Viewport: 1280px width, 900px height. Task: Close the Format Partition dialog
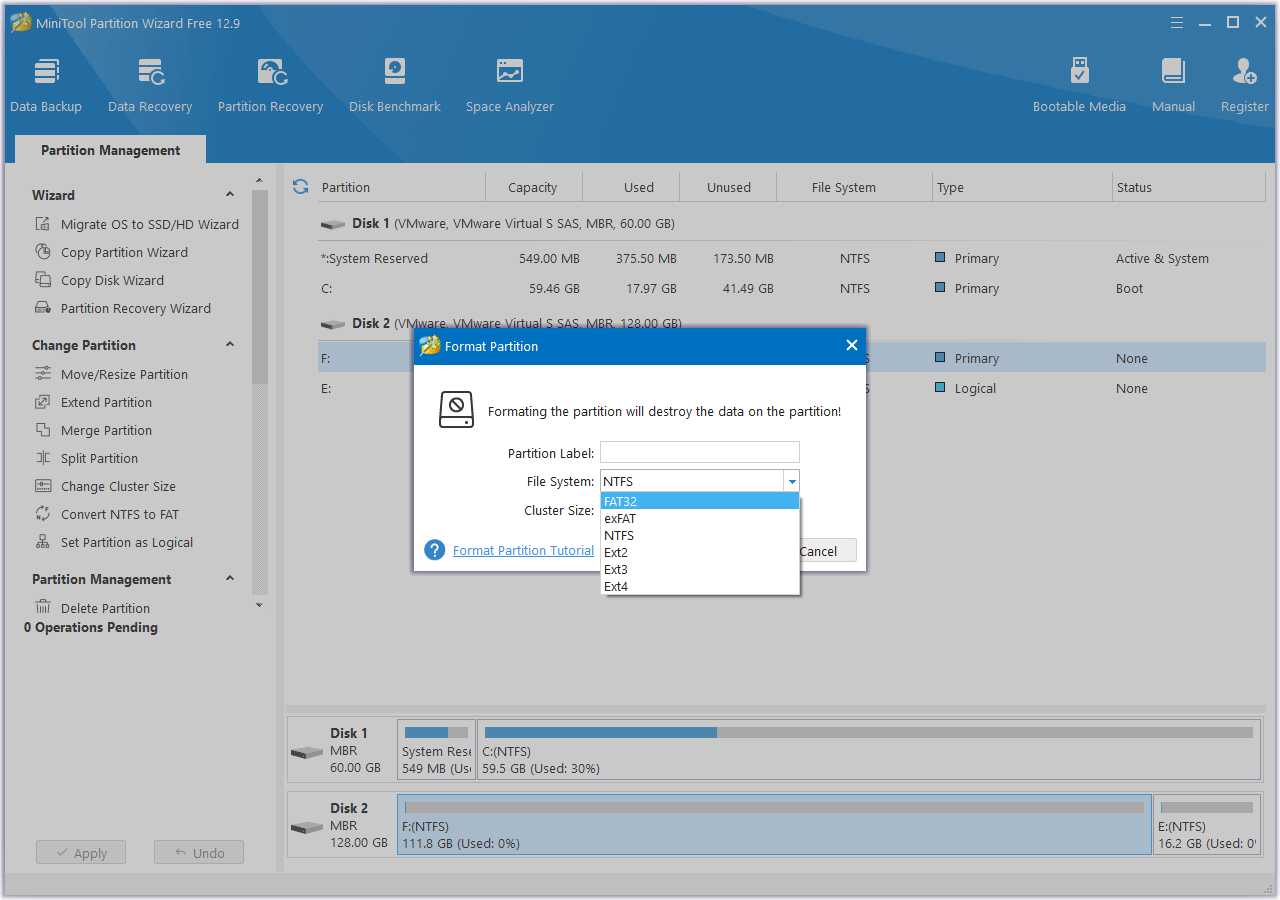852,345
